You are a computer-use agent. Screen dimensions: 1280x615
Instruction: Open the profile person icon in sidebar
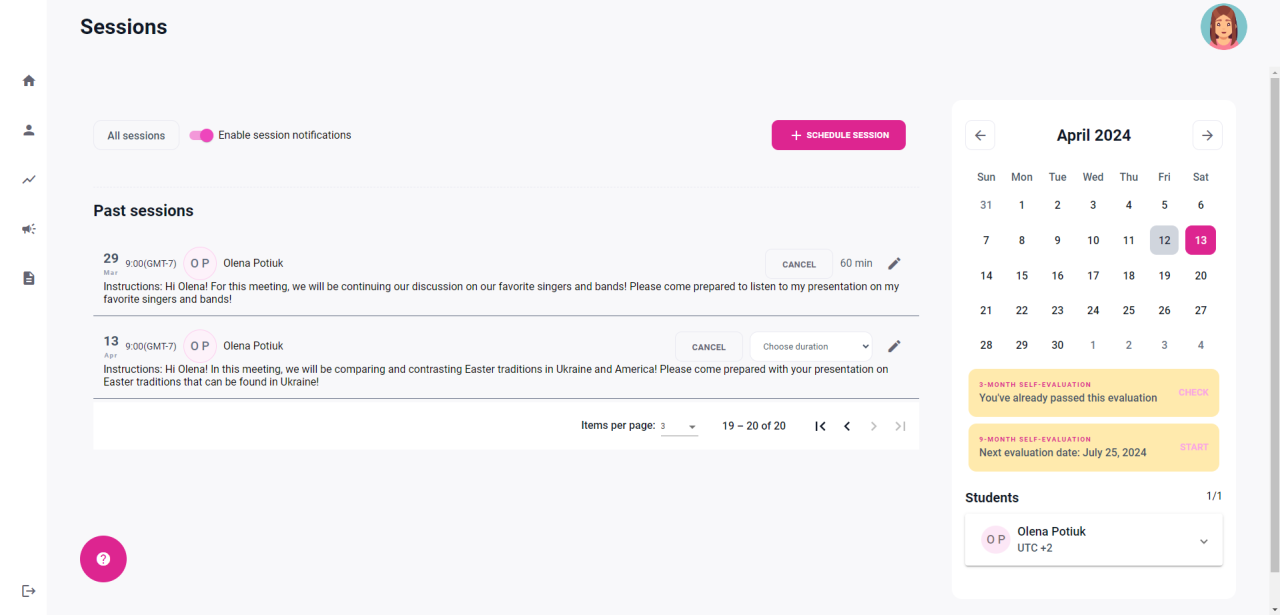29,130
